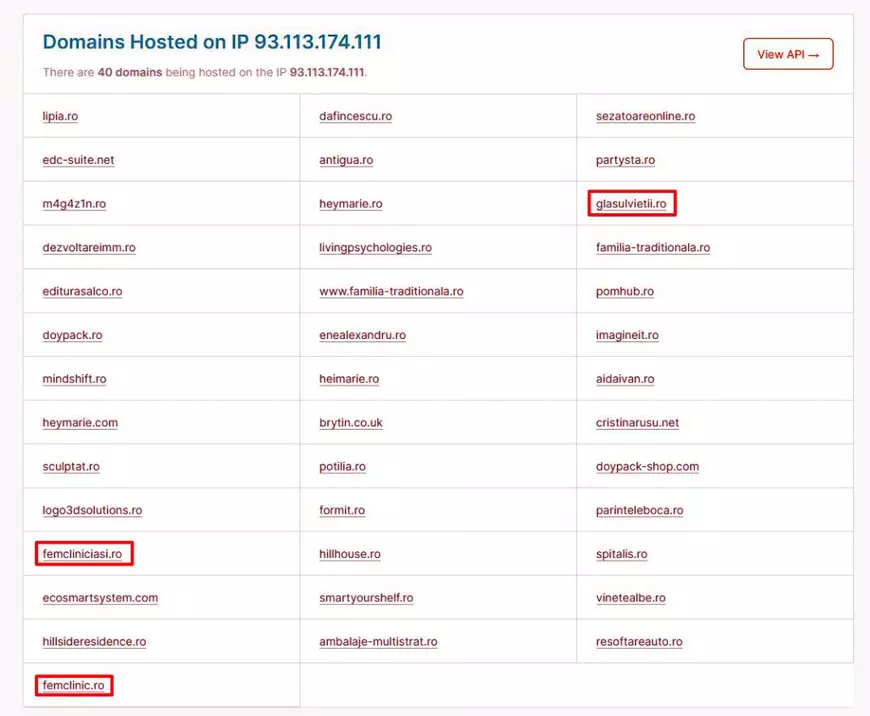This screenshot has width=870, height=716.
Task: Open the sezatoareonline.ro link
Action: (645, 116)
